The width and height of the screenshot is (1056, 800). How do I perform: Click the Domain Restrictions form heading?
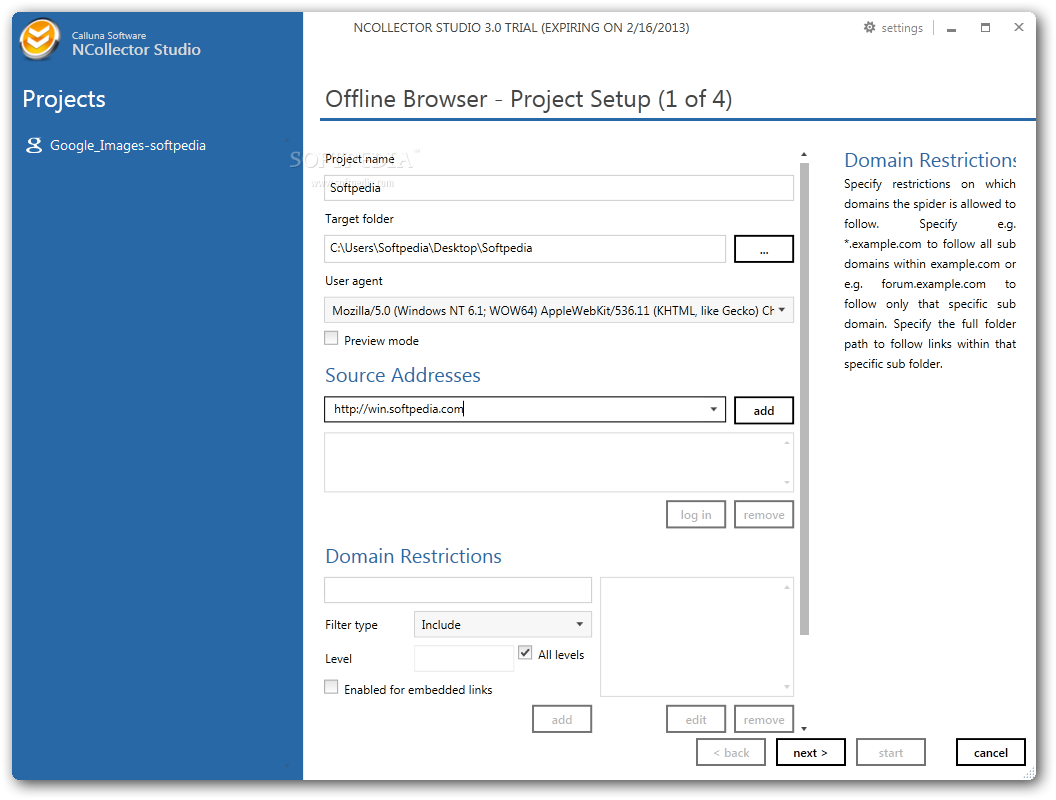click(414, 556)
